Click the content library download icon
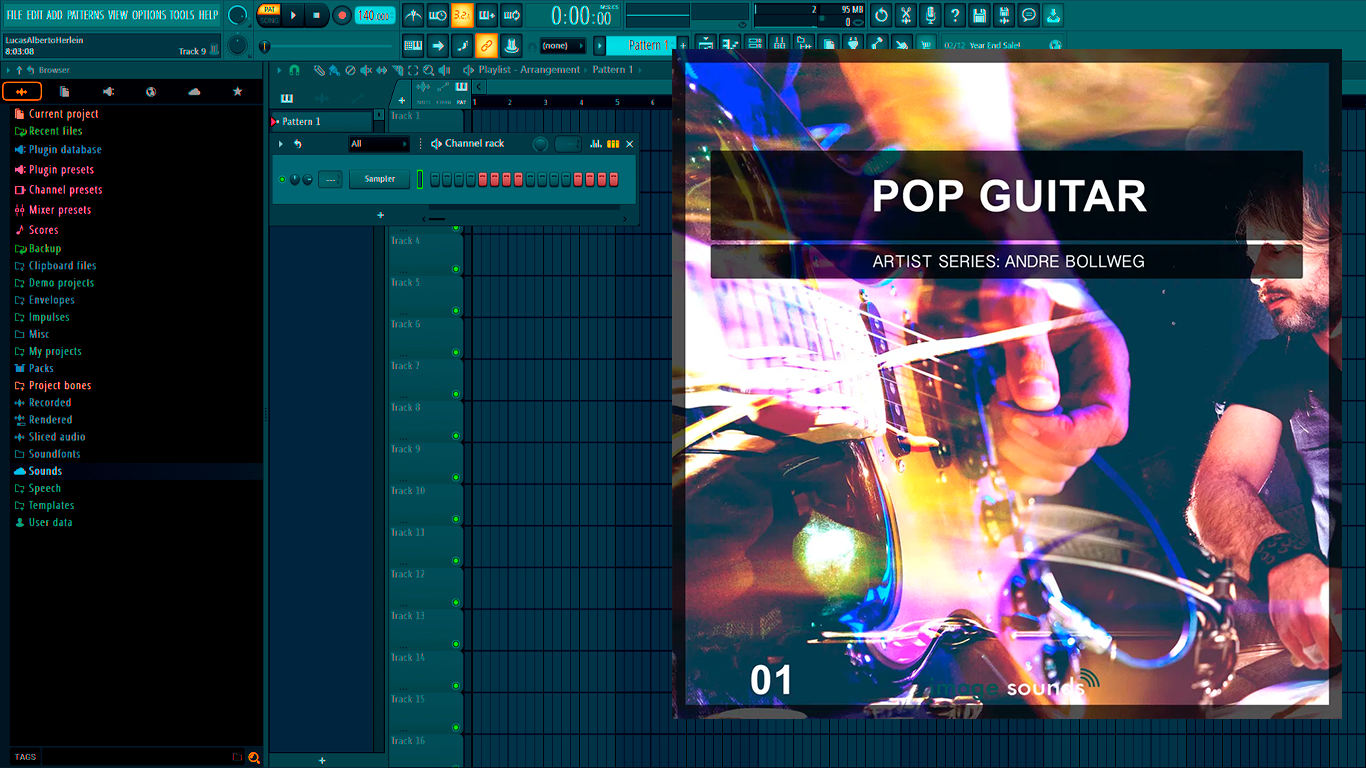Viewport: 1366px width, 768px height. tap(1052, 15)
